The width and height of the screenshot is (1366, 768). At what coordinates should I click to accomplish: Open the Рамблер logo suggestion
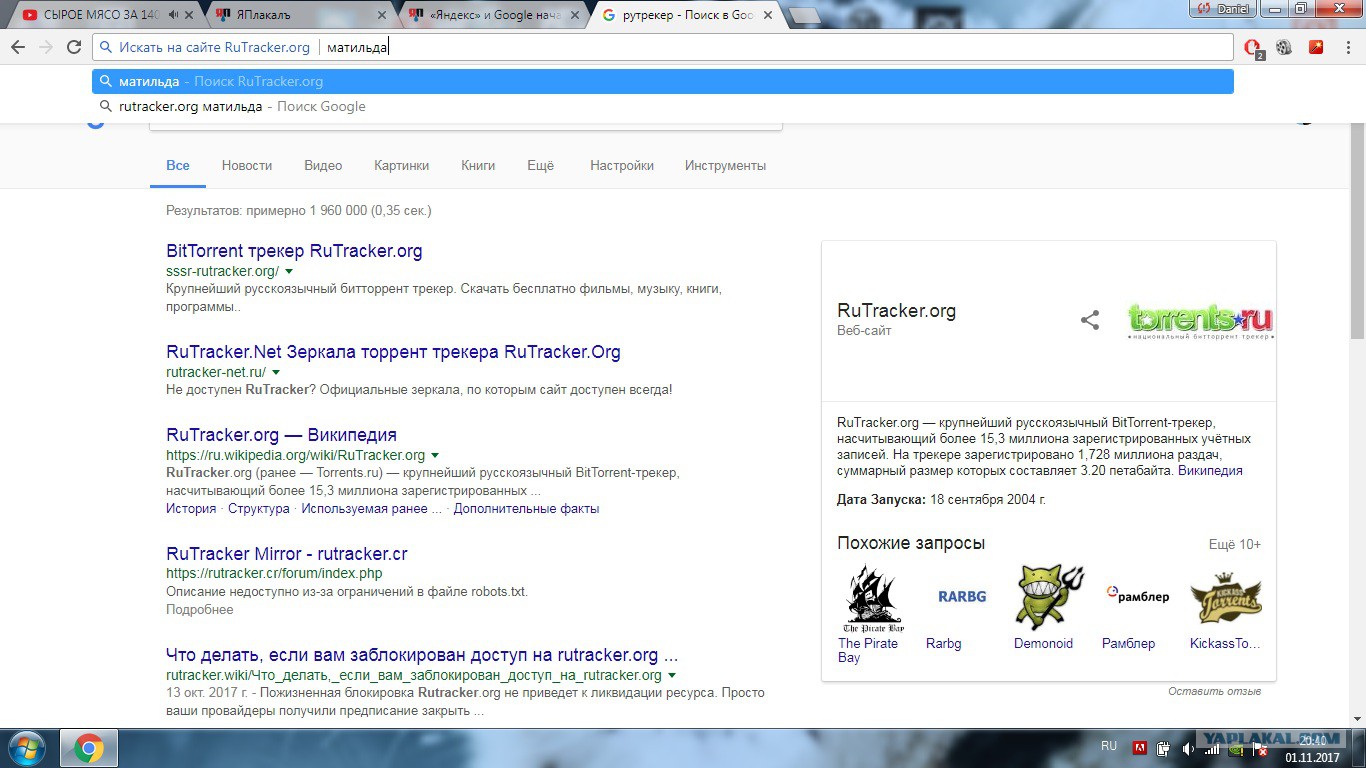[1138, 597]
